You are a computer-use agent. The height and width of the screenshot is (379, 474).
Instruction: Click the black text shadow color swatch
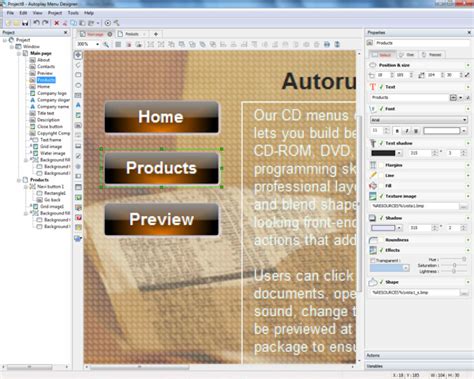click(383, 153)
